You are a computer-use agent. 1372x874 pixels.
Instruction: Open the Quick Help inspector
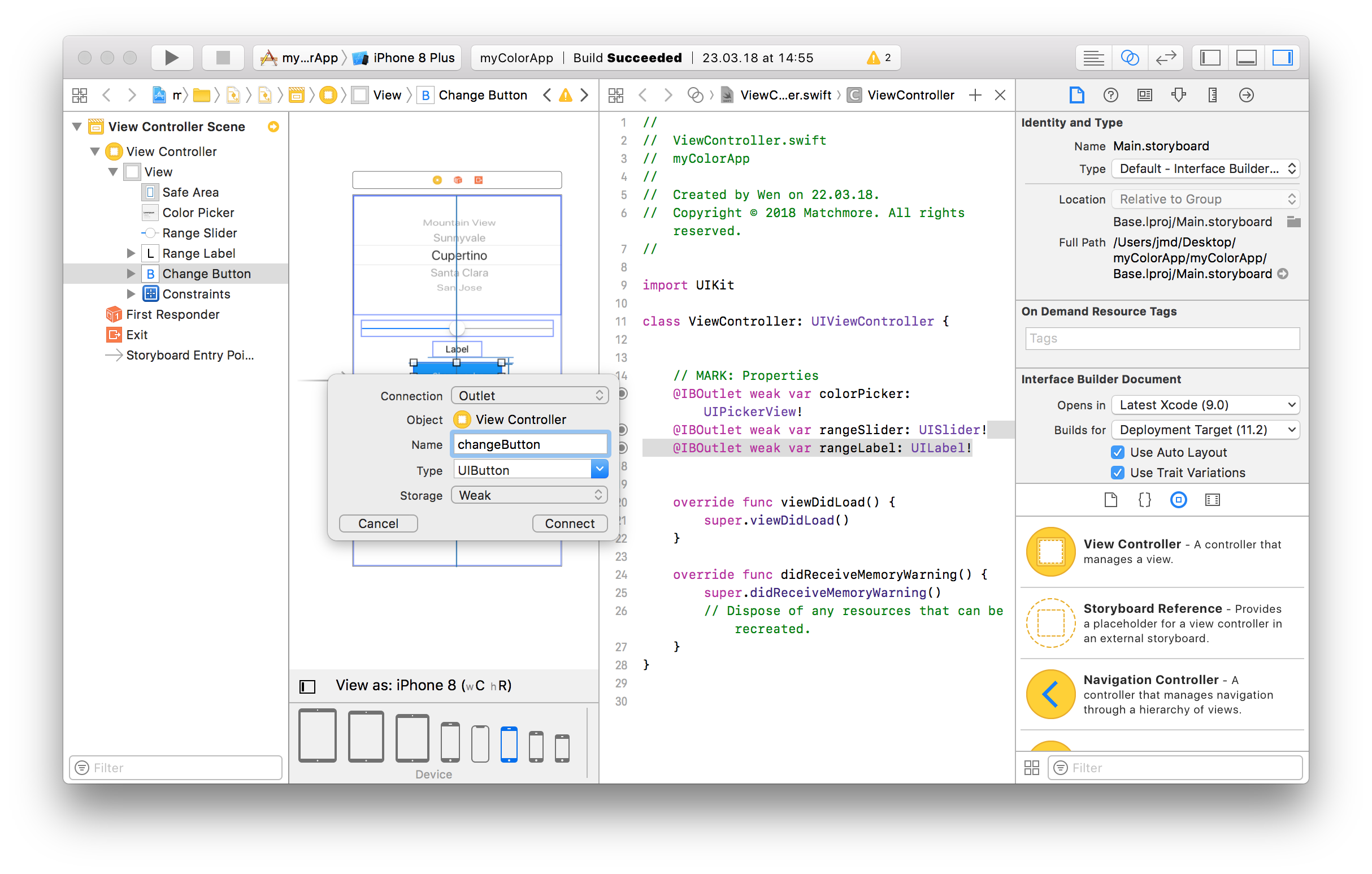coord(1110,95)
